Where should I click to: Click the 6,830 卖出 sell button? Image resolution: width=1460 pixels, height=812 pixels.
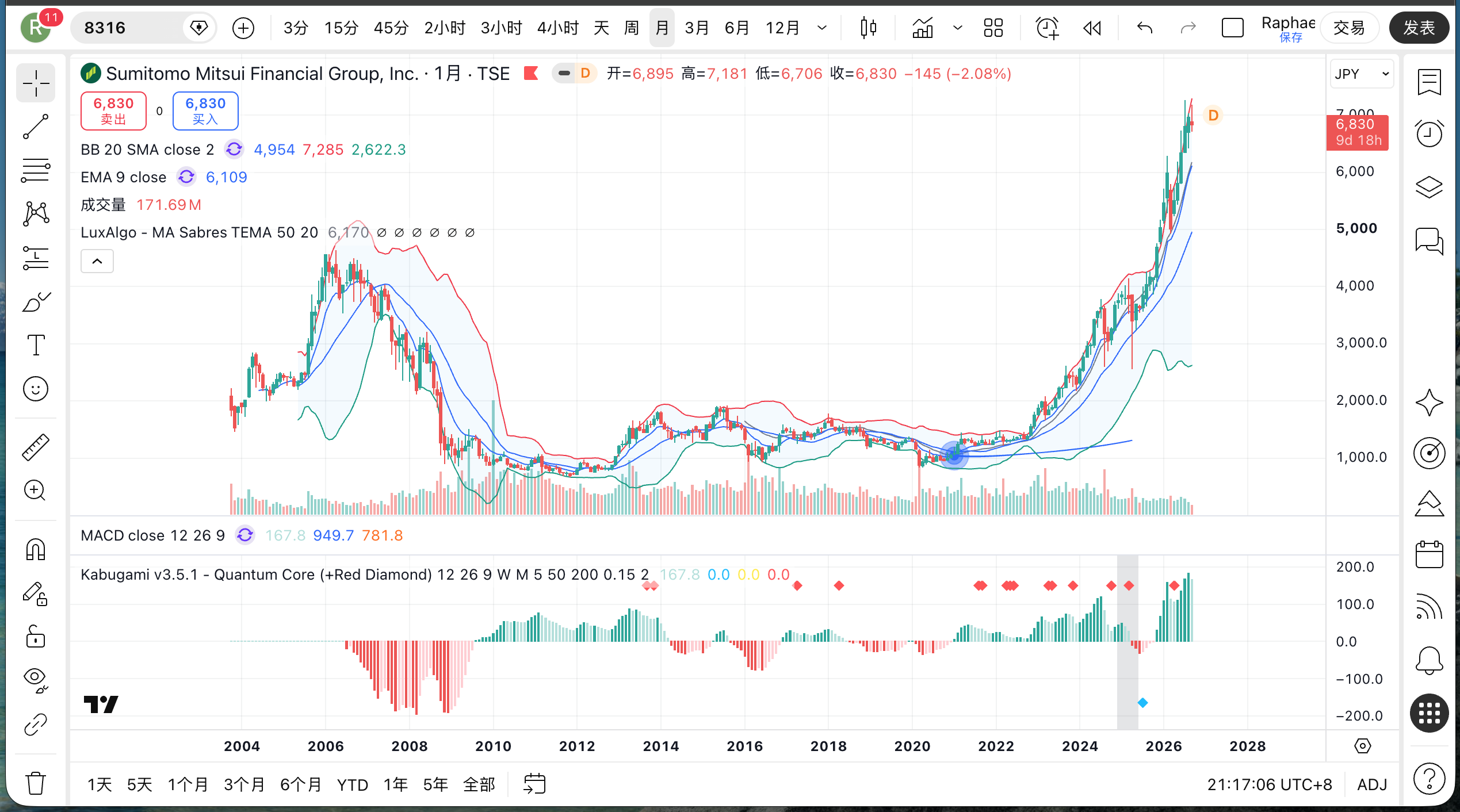(113, 111)
